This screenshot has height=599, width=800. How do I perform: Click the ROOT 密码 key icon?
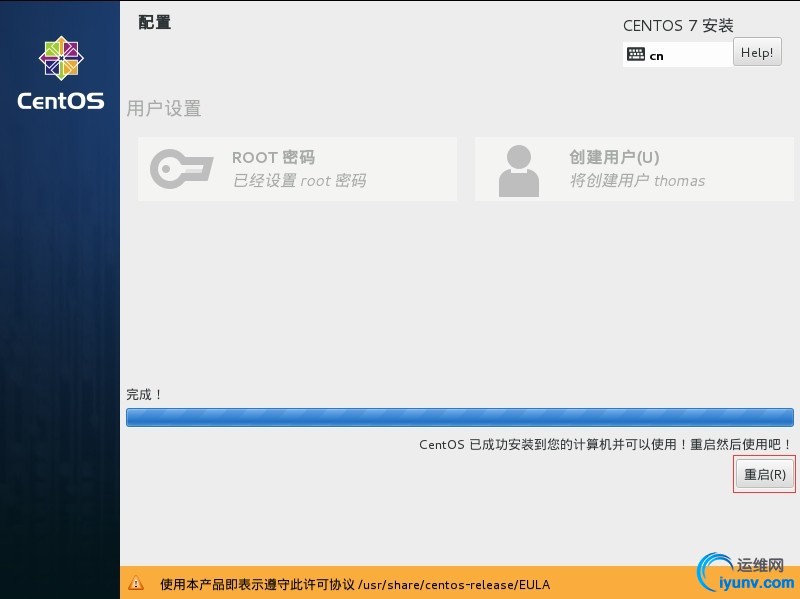182,169
